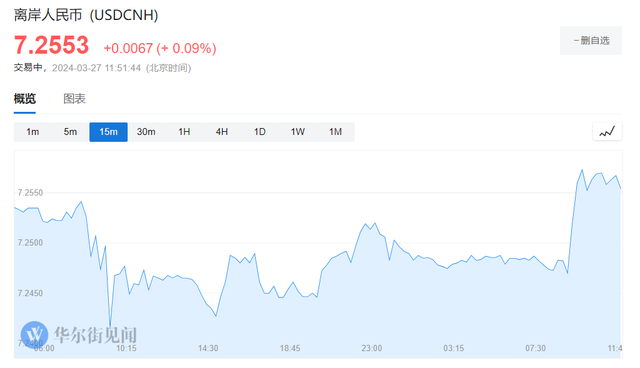The width and height of the screenshot is (640, 368).
Task: Click the 23:00 time axis label
Action: click(x=372, y=348)
